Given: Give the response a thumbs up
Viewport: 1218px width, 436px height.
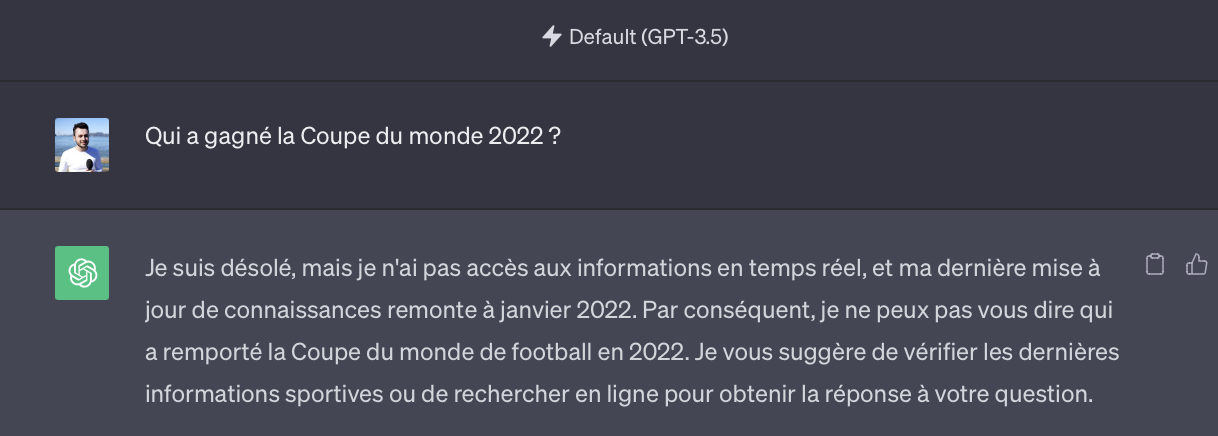Looking at the screenshot, I should (1196, 265).
